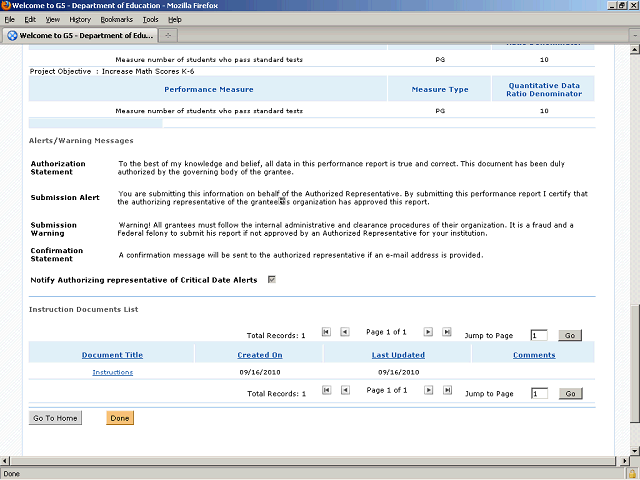
Task: Open the File menu
Action: [x=9, y=19]
